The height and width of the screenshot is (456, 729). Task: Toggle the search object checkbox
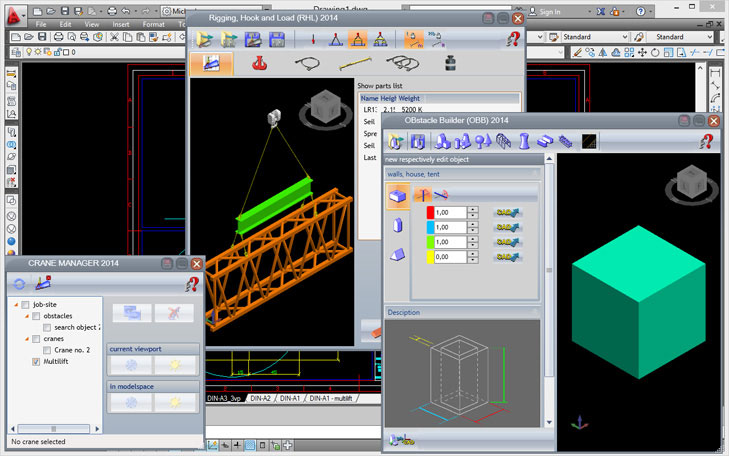47,328
